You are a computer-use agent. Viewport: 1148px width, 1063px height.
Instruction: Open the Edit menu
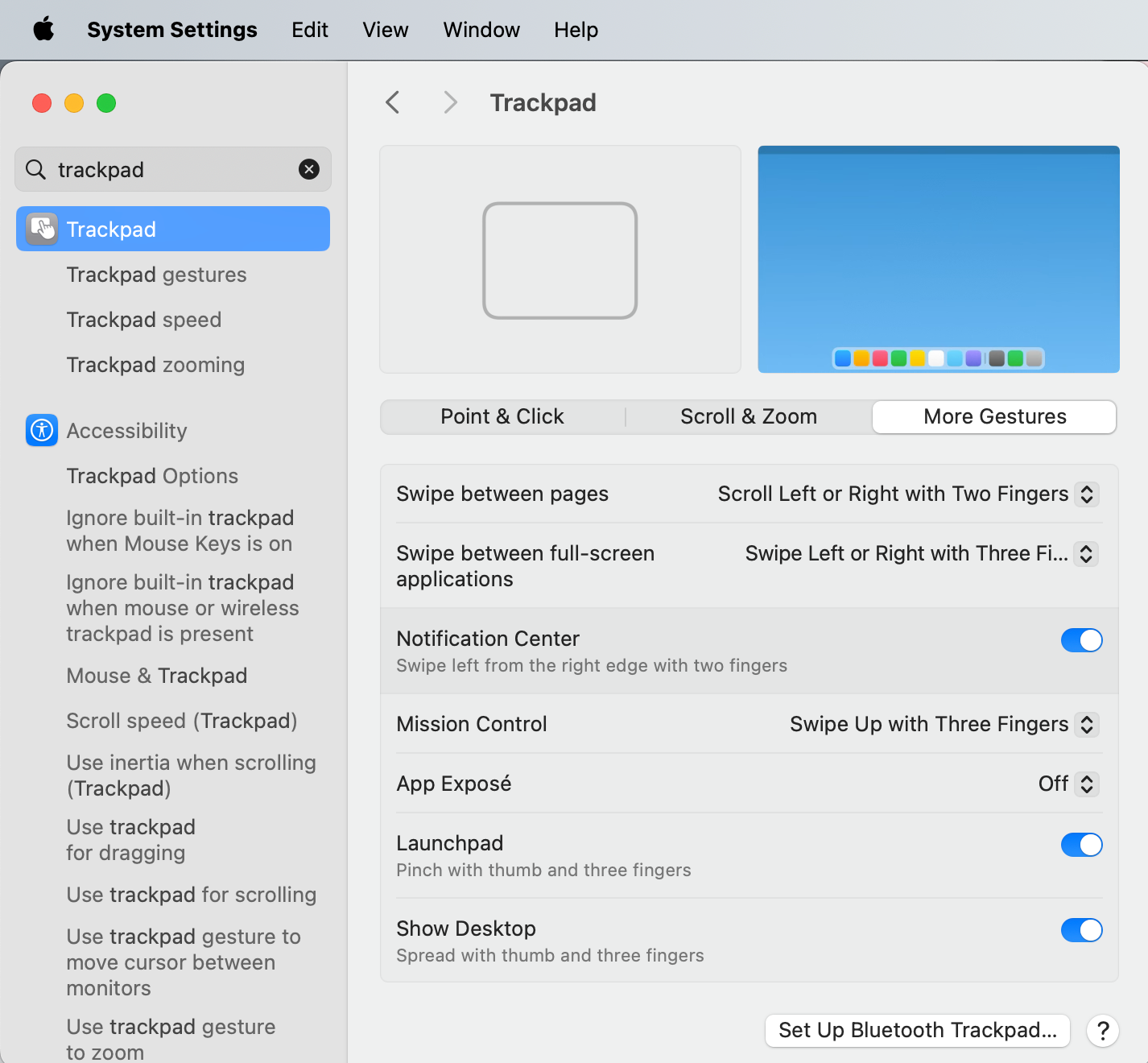pyautogui.click(x=310, y=30)
